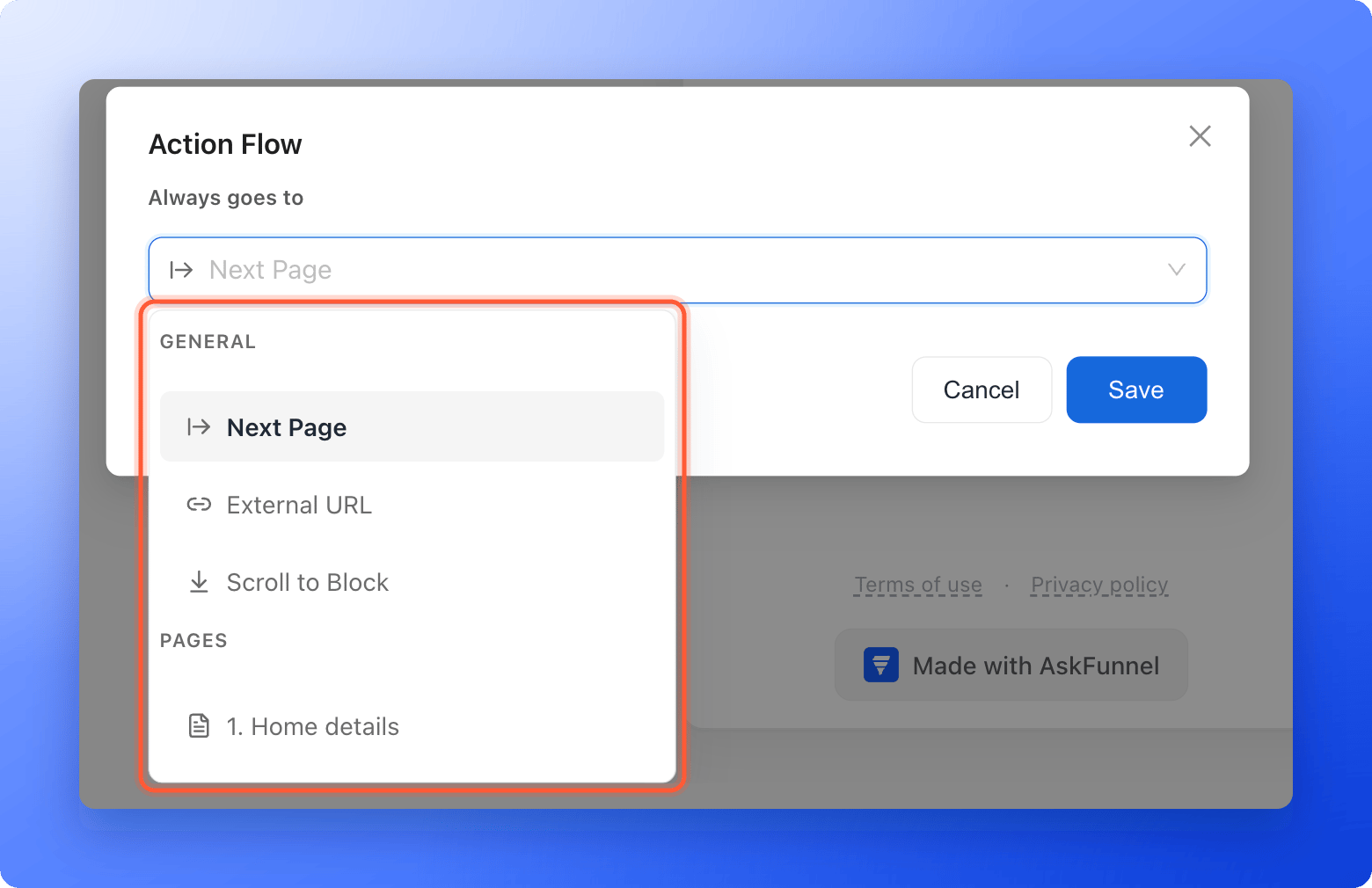This screenshot has height=888, width=1372.
Task: Click the AskFunnel funnel logo icon
Action: [881, 666]
